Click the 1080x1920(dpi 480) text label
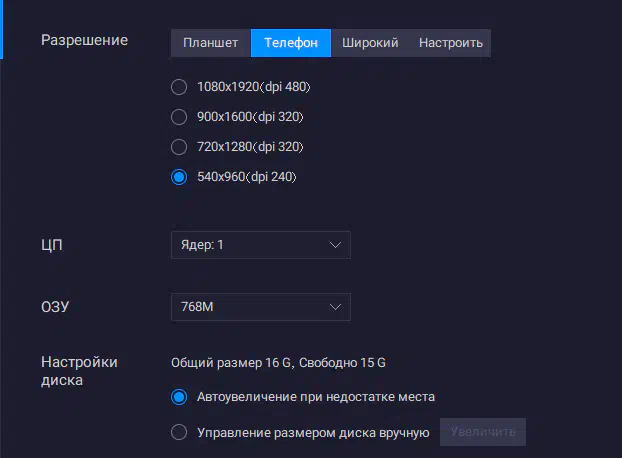This screenshot has height=458, width=622. pos(253,87)
